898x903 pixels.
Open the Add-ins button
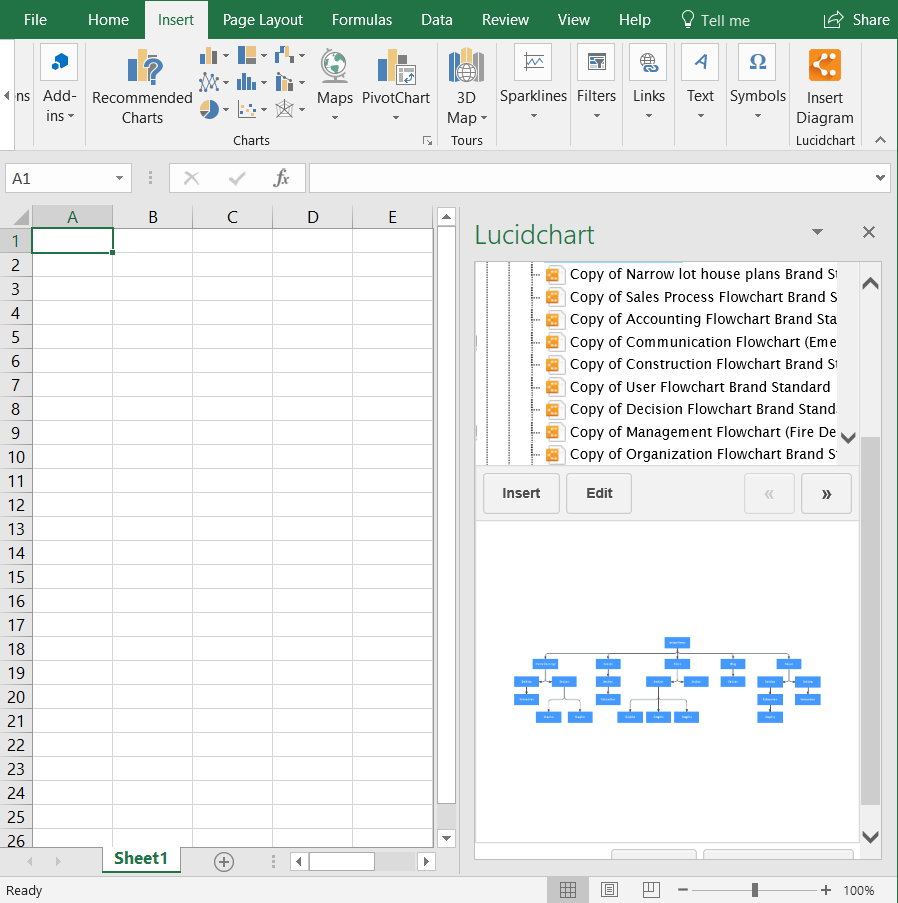[59, 84]
